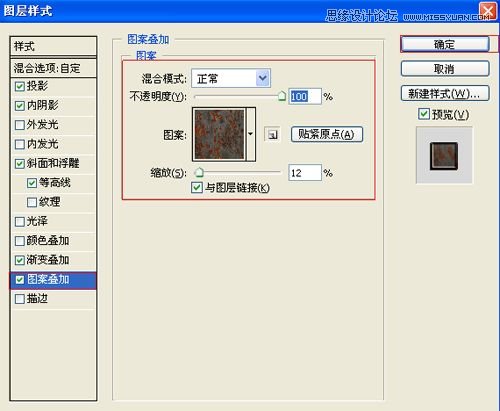Click the style preview thumbnail
The height and width of the screenshot is (411, 500).
pos(444,156)
